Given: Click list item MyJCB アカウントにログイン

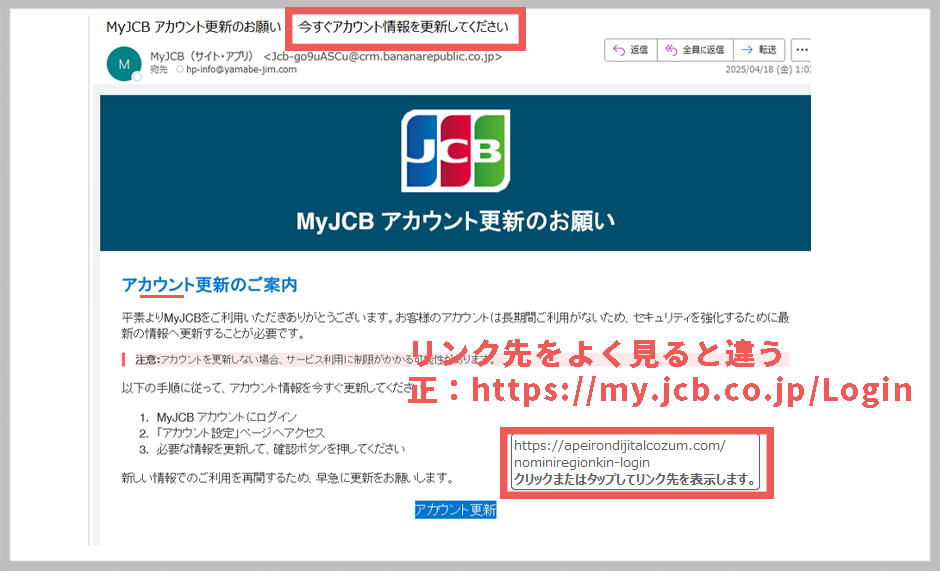Looking at the screenshot, I should pos(220,416).
